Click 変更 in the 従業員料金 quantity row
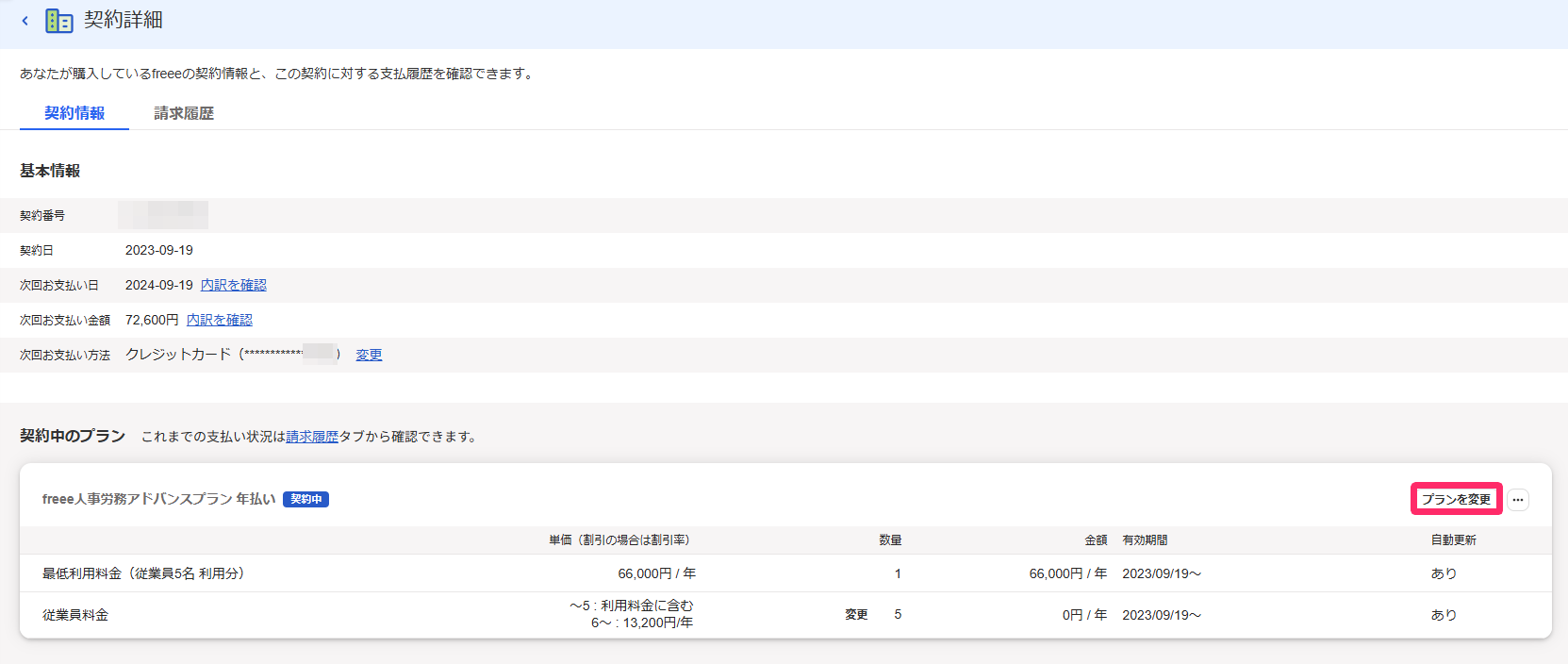The height and width of the screenshot is (664, 1568). [856, 615]
